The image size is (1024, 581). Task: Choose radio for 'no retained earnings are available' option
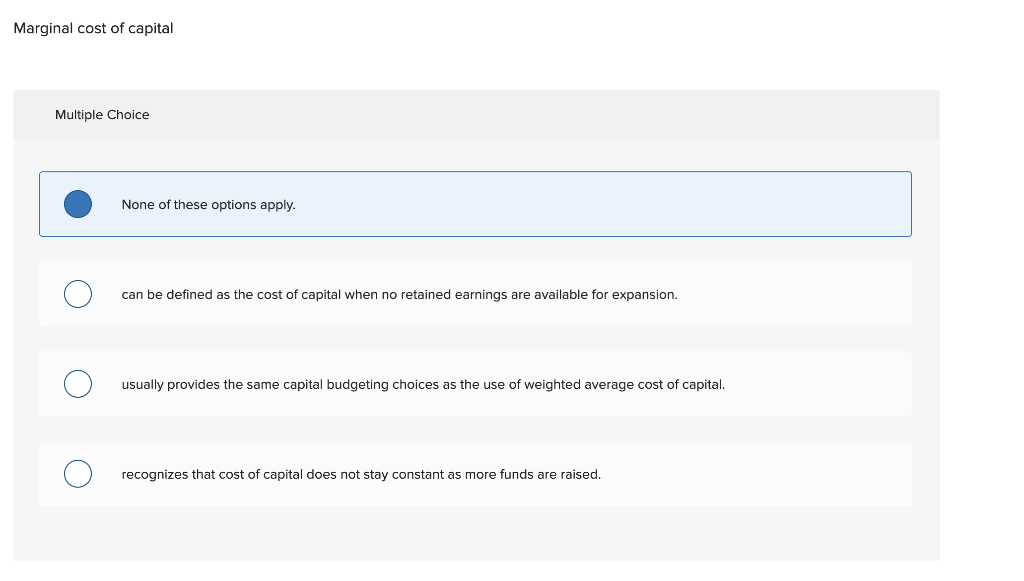[78, 294]
